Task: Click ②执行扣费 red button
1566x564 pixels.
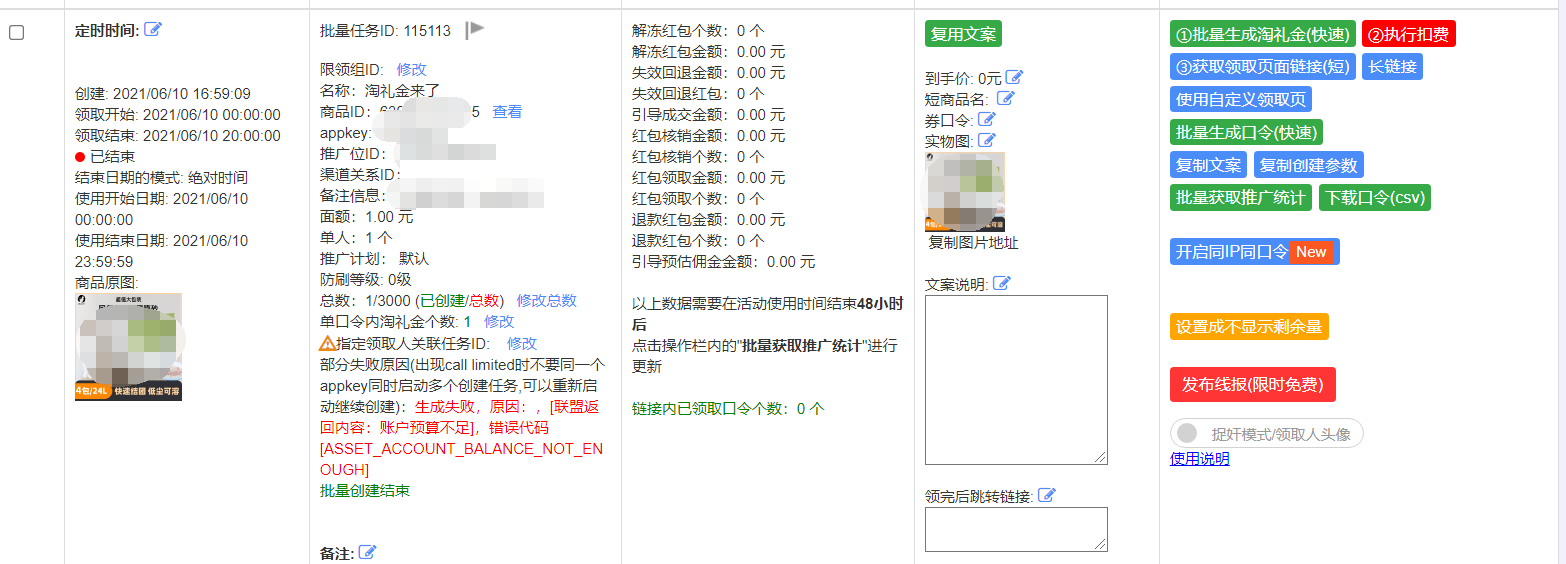Action: [1409, 34]
